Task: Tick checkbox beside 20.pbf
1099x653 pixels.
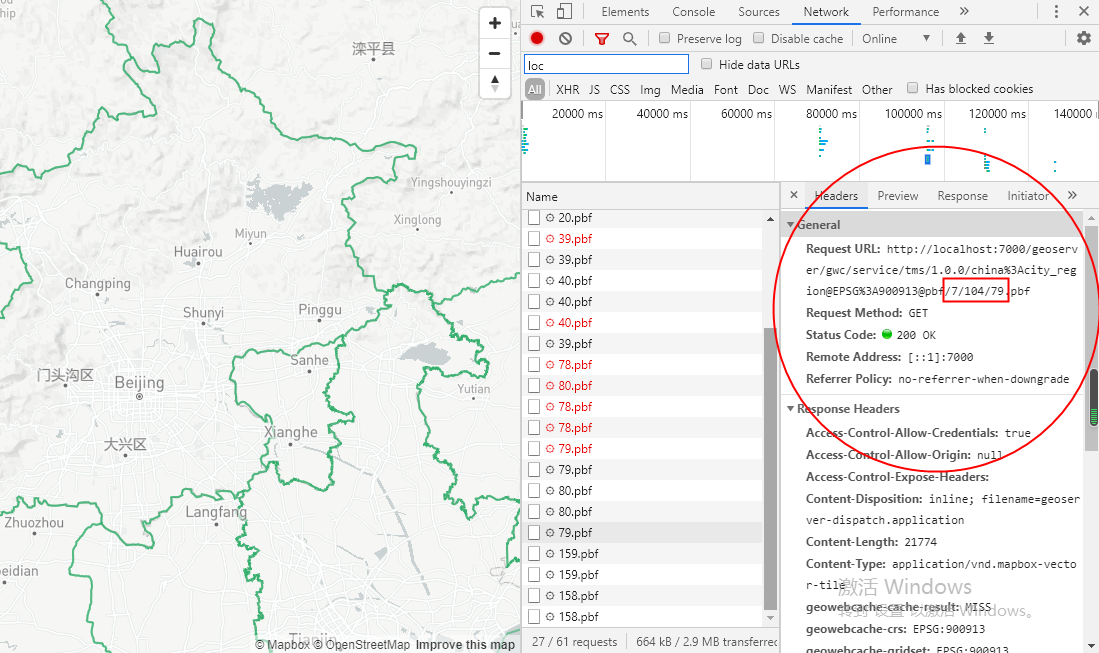Action: [x=534, y=218]
